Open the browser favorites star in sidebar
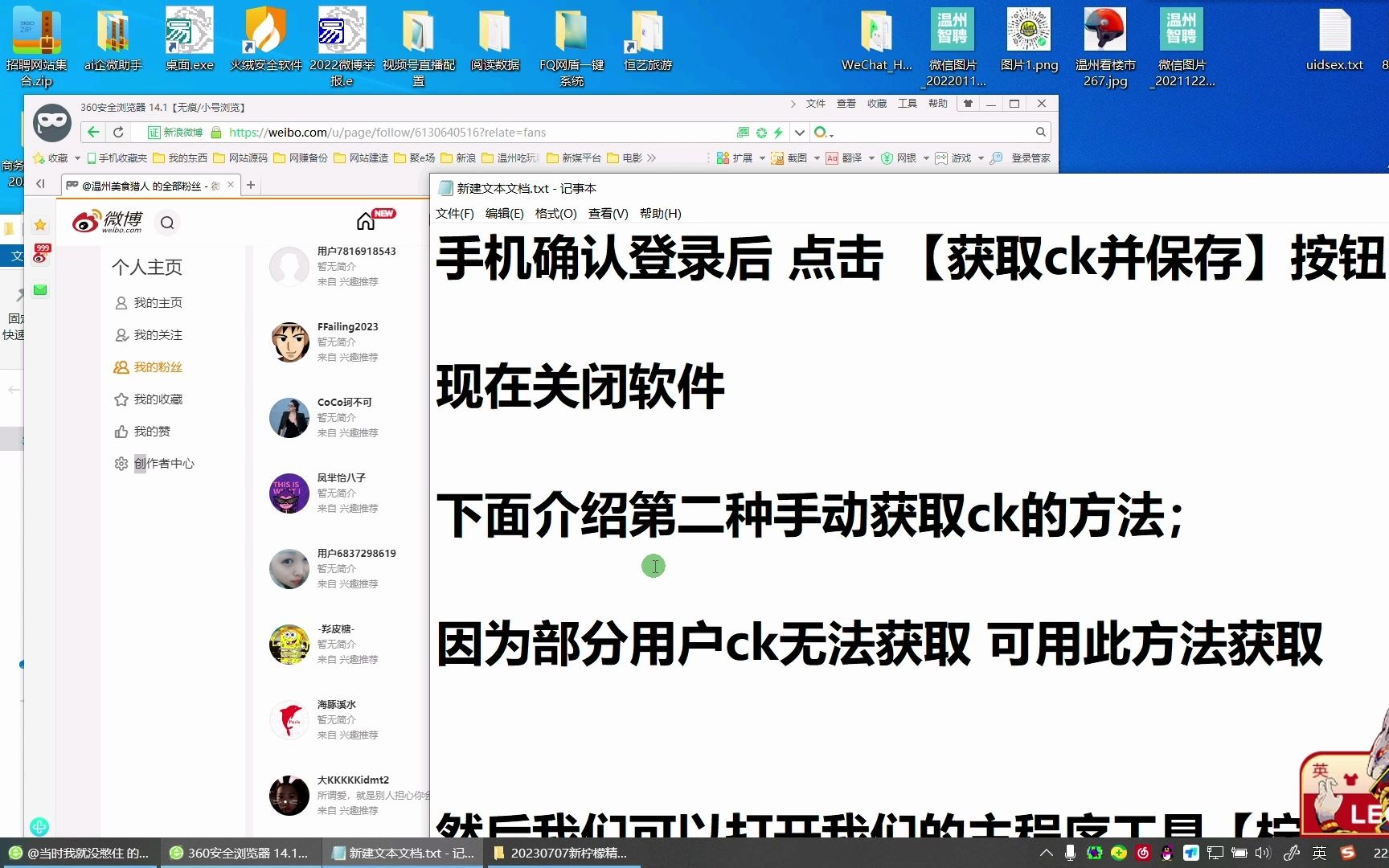 (40, 225)
